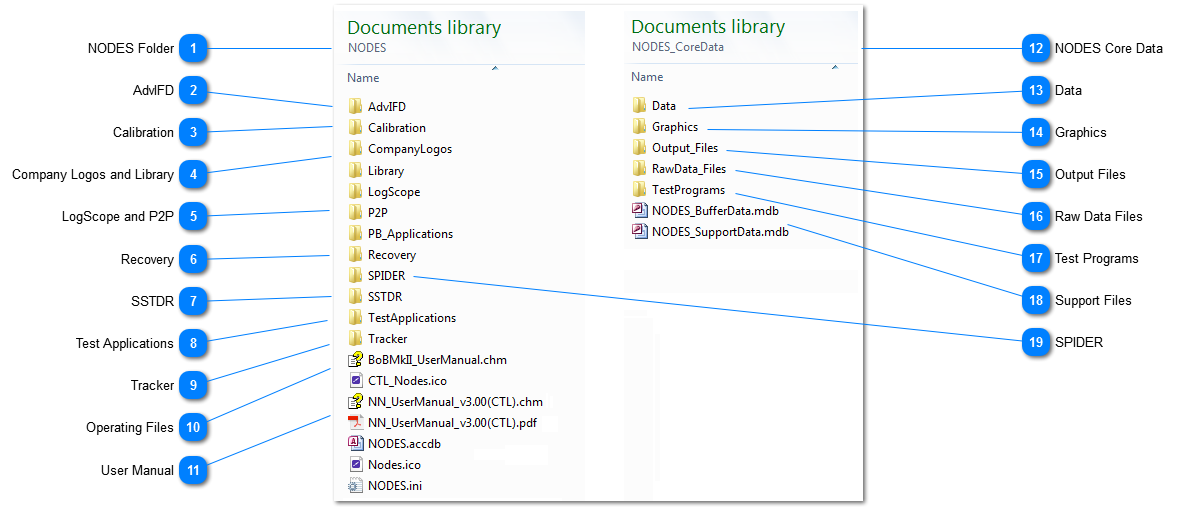Select the TestApplications folder icon

point(356,318)
